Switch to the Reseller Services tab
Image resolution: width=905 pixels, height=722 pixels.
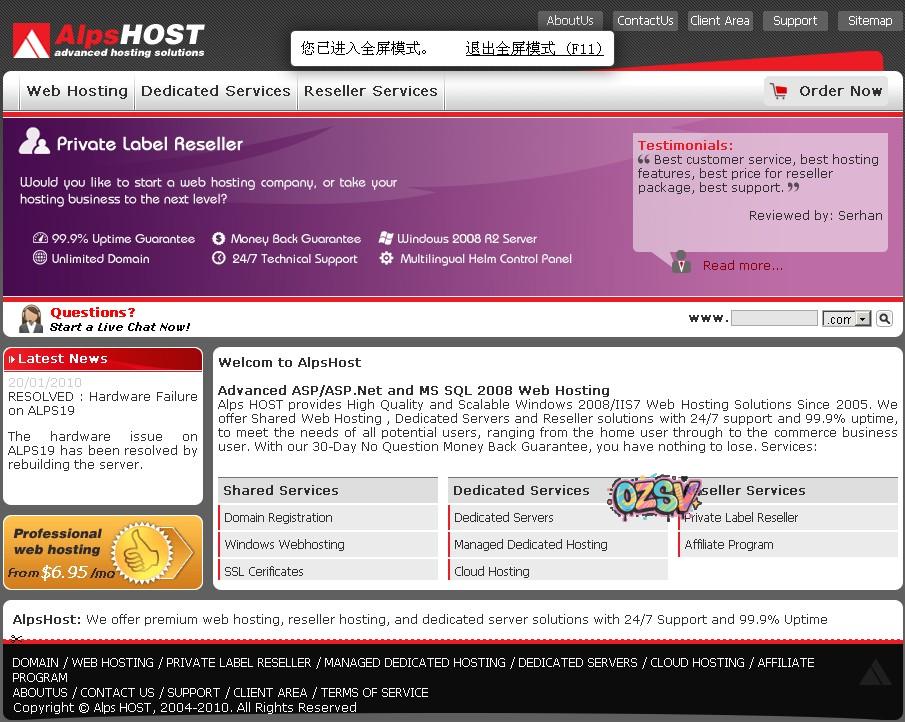coord(371,90)
